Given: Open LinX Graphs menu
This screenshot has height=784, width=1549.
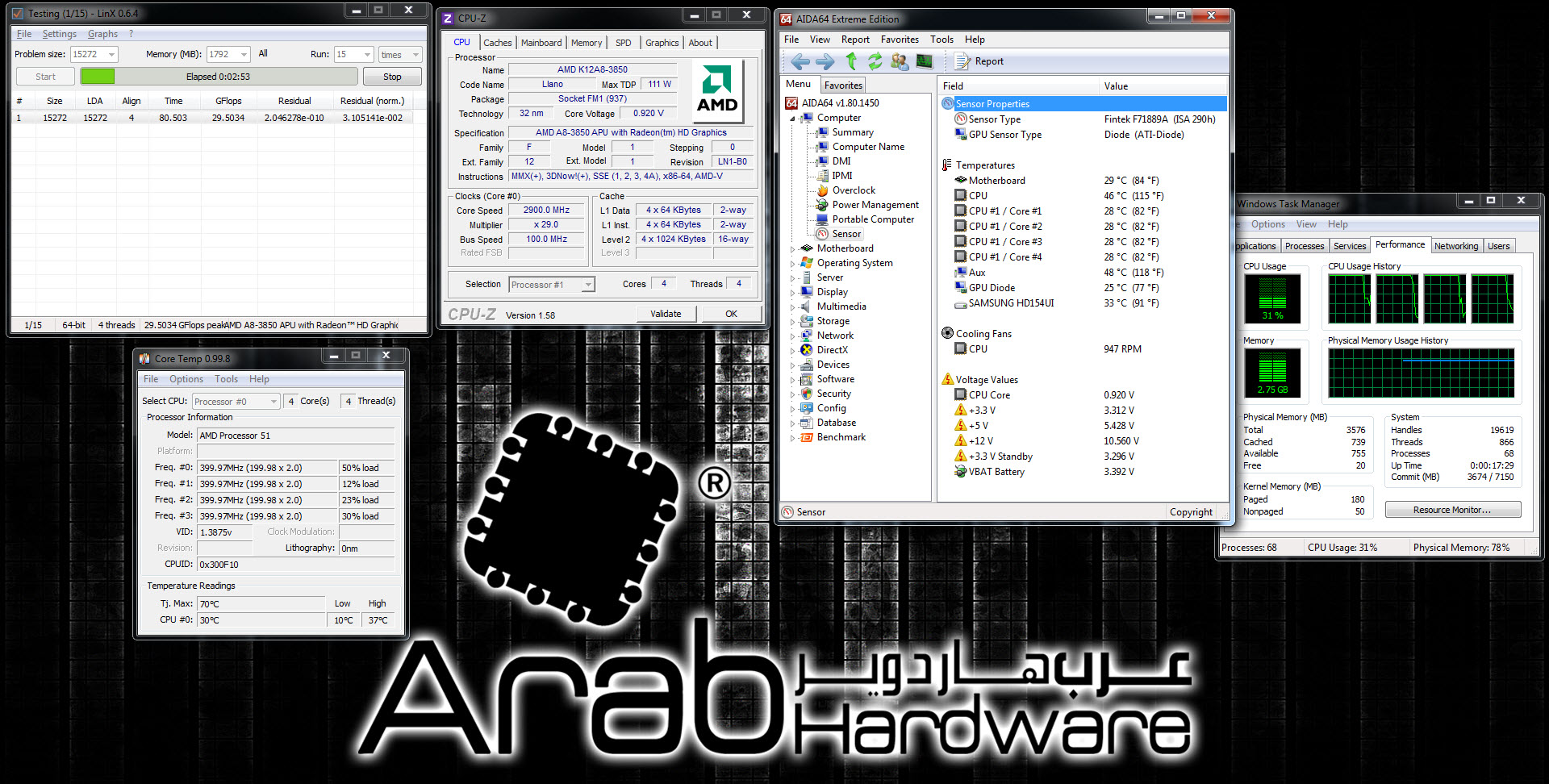Looking at the screenshot, I should click(x=102, y=34).
